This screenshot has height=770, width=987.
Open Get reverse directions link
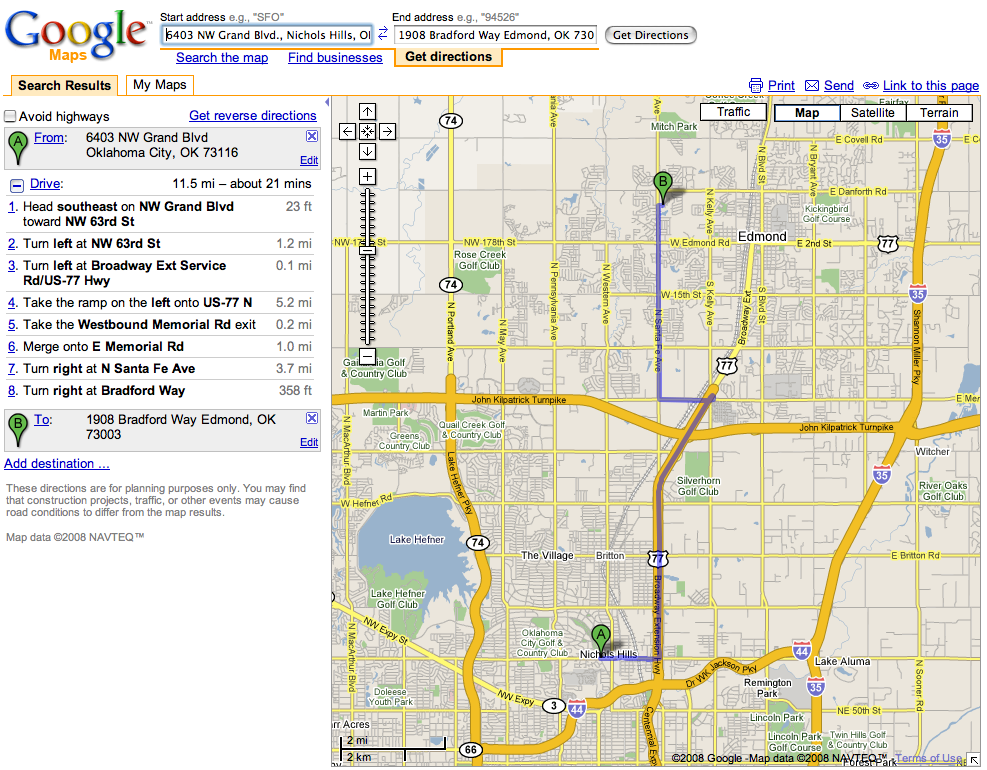click(253, 116)
